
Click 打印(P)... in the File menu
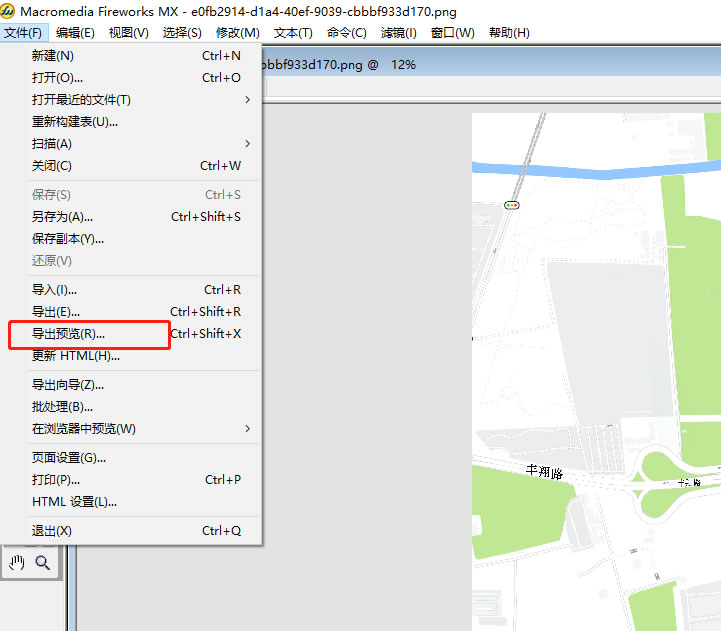[56, 480]
